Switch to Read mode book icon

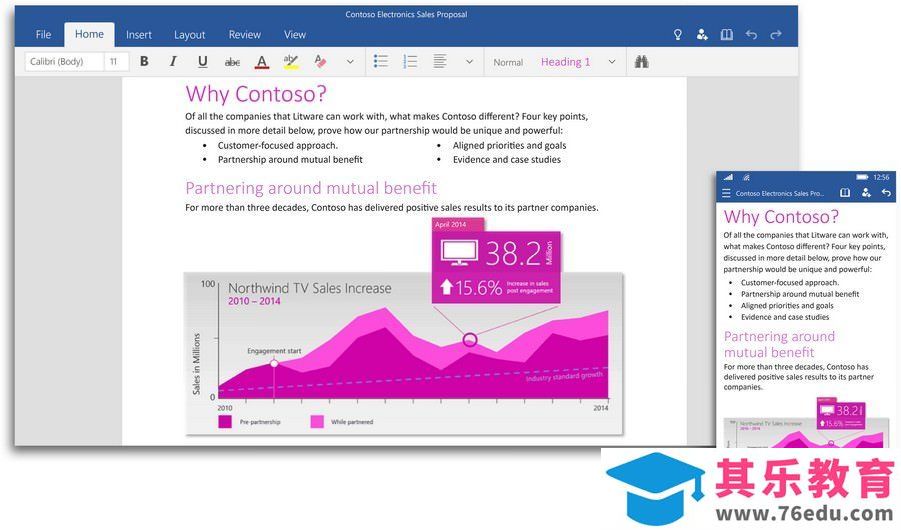click(x=727, y=34)
